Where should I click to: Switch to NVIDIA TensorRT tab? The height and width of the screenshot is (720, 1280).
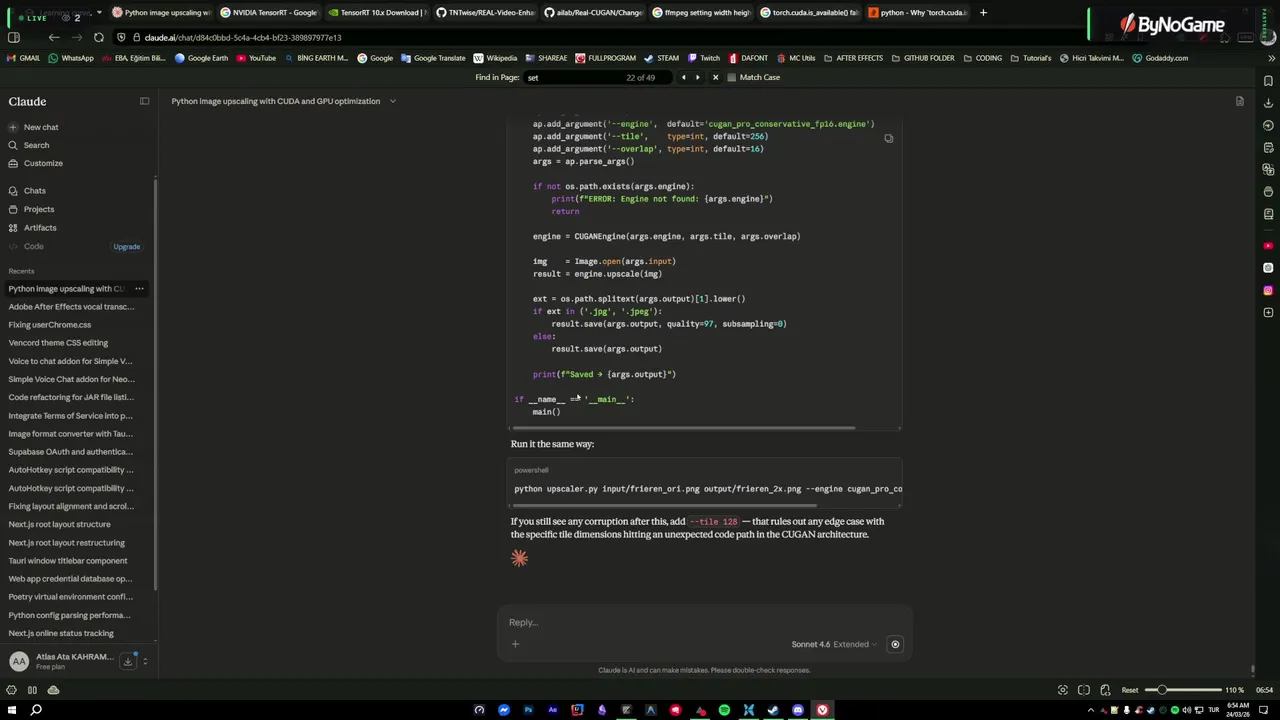(268, 13)
